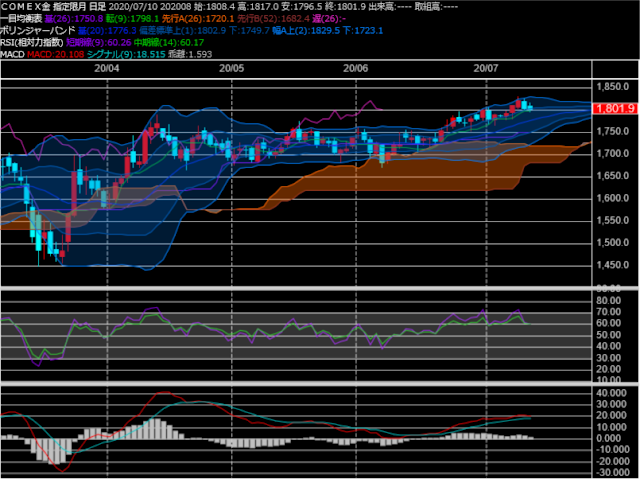640x479 pixels.
Task: Click the -20.000 MACD axis label
Action: pyautogui.click(x=611, y=461)
